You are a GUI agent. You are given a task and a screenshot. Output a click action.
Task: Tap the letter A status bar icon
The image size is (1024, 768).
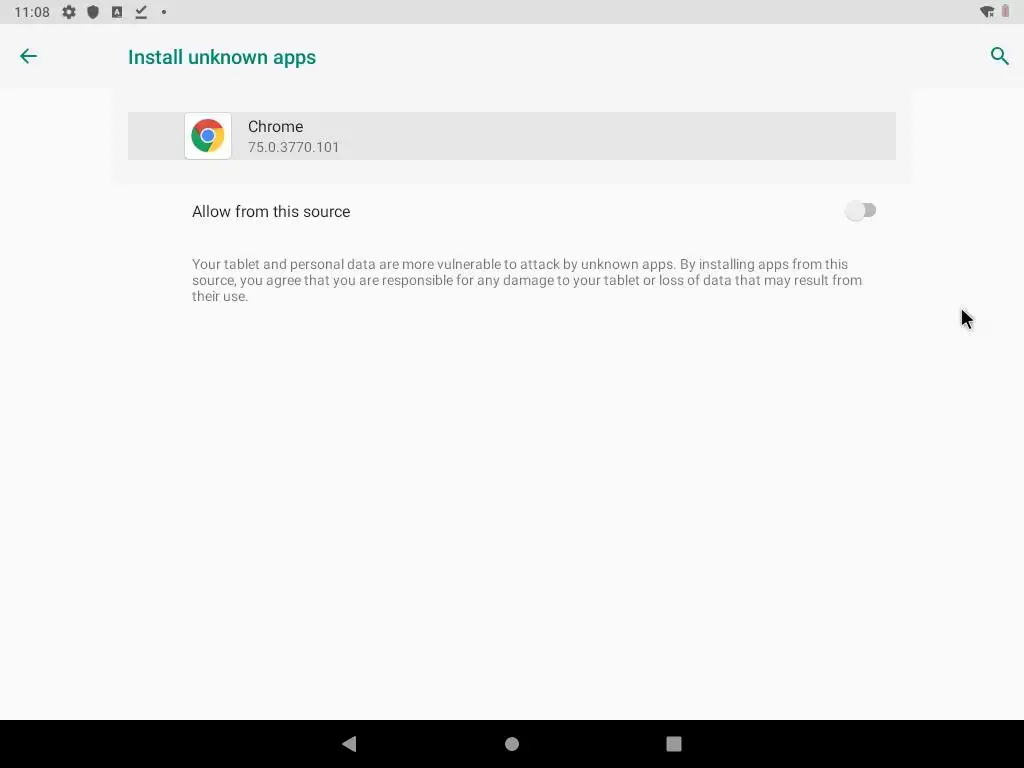pos(117,12)
